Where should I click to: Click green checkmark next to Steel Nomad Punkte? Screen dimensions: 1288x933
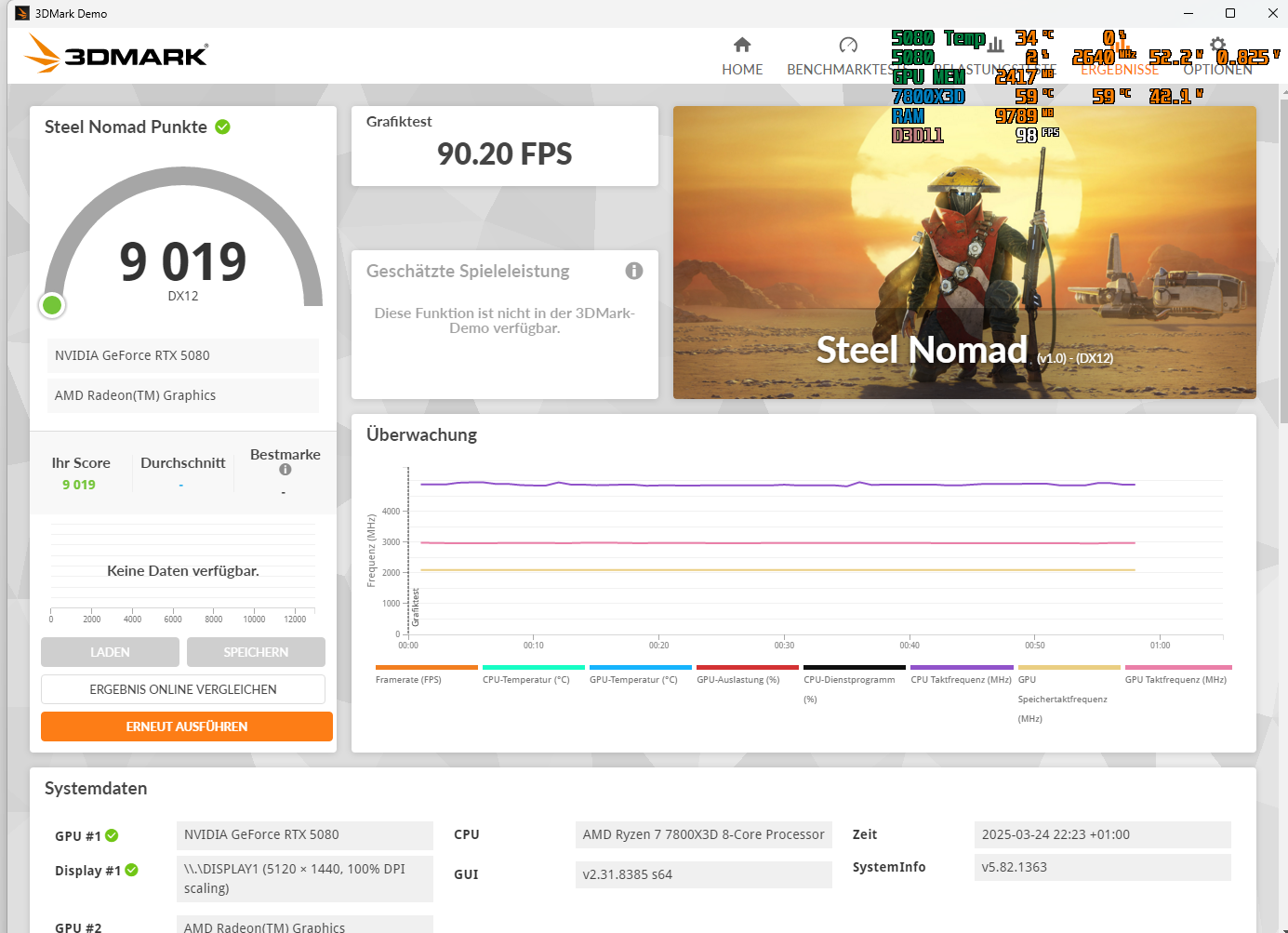coord(223,127)
